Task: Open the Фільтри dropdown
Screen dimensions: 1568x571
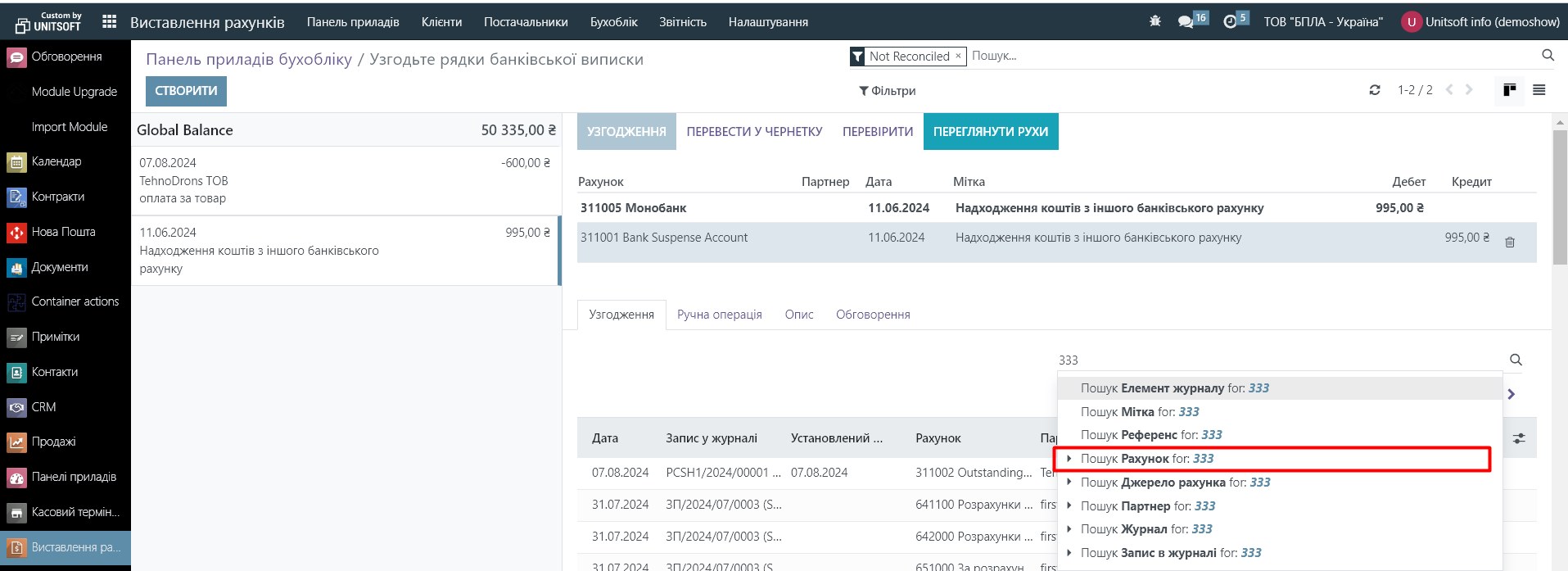Action: pyautogui.click(x=887, y=91)
